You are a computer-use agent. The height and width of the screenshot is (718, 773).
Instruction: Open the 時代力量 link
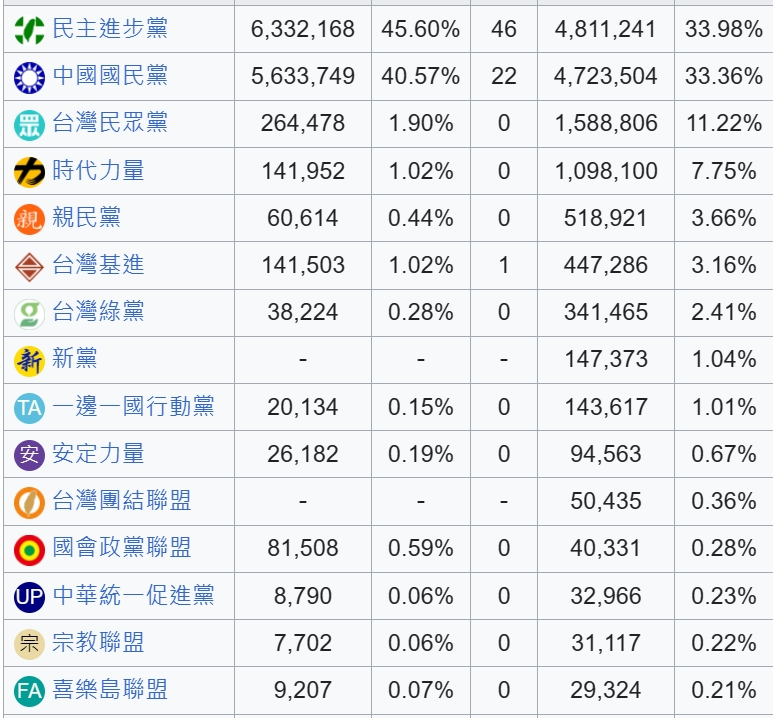click(98, 170)
